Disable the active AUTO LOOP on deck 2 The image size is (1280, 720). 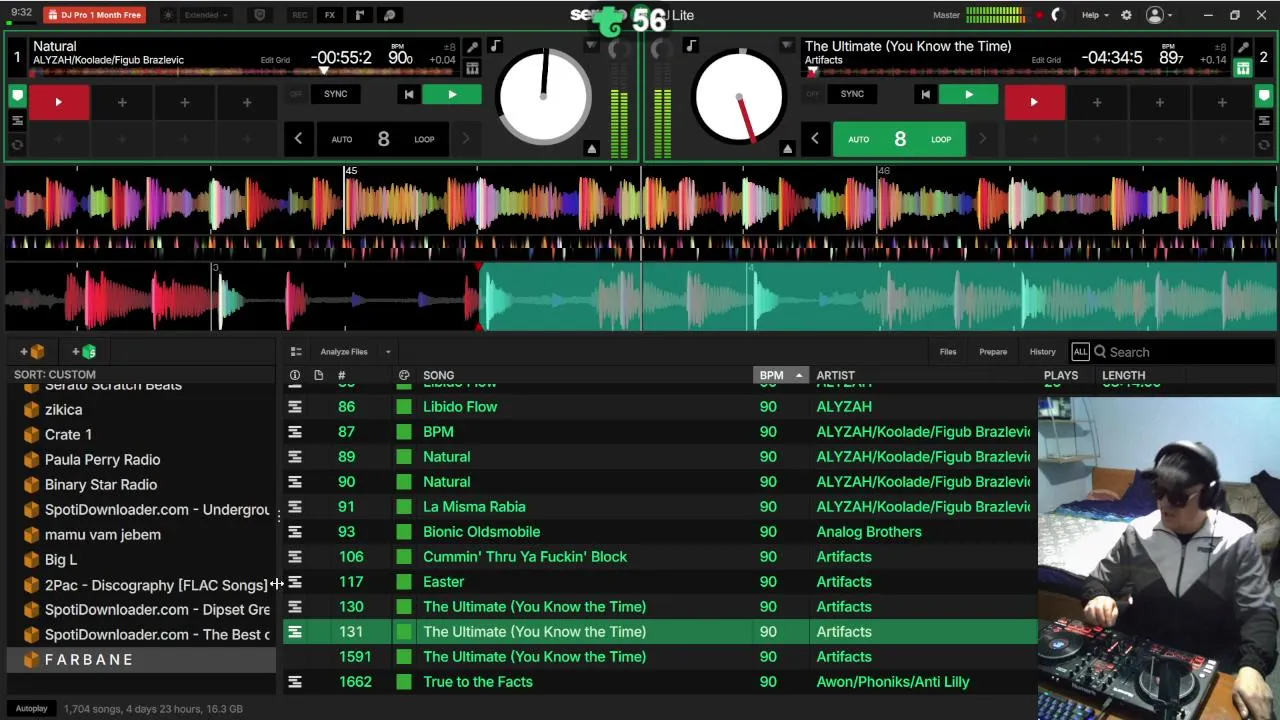pos(900,139)
